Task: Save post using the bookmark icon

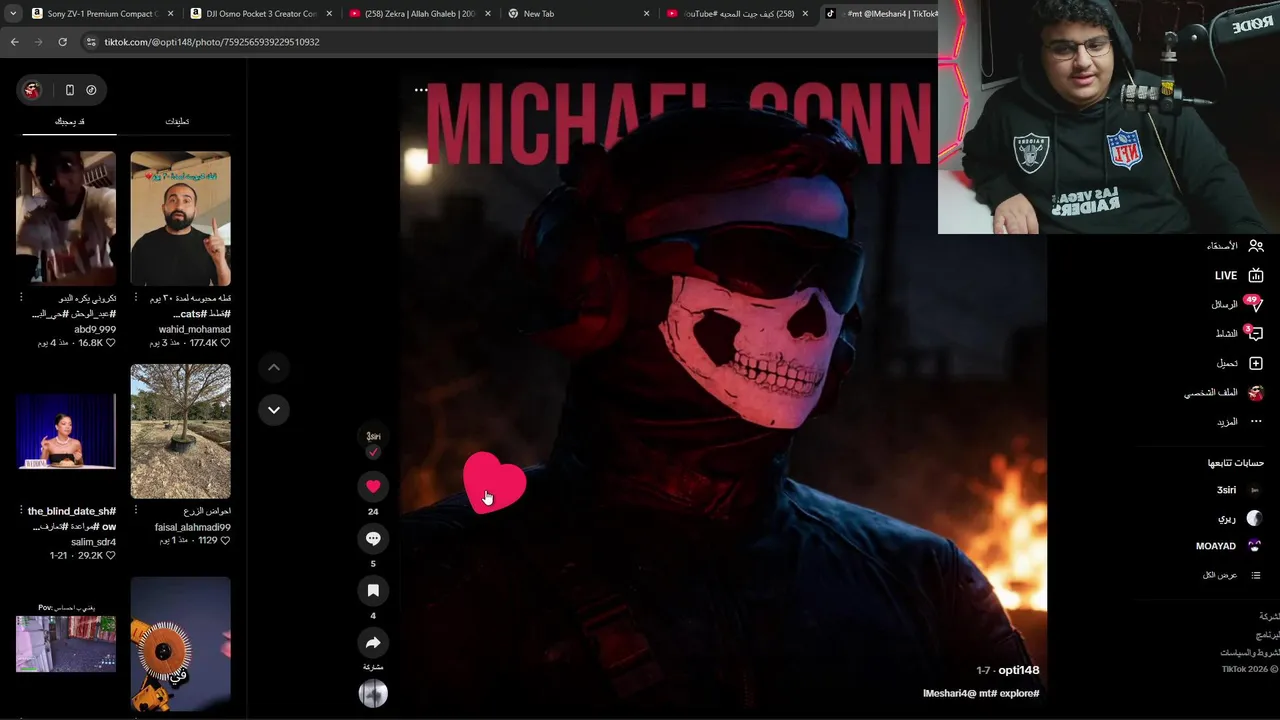Action: click(373, 590)
